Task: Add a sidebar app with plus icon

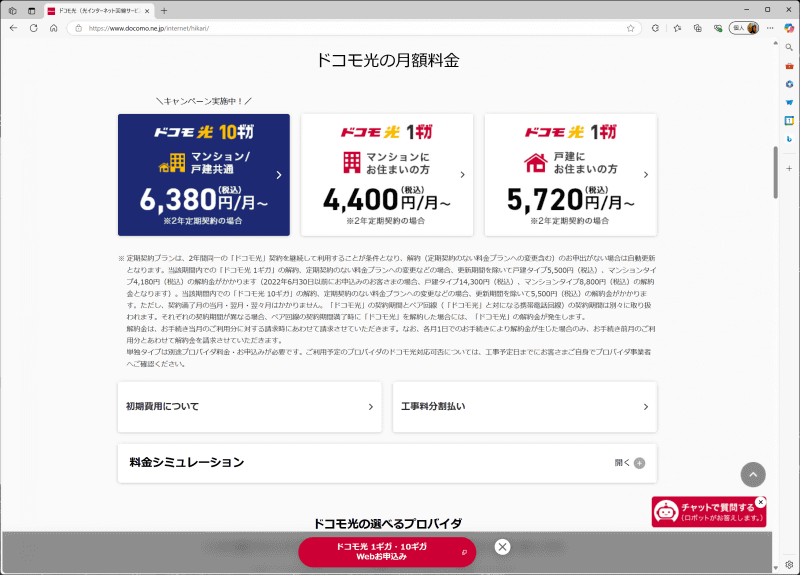Action: [x=789, y=168]
